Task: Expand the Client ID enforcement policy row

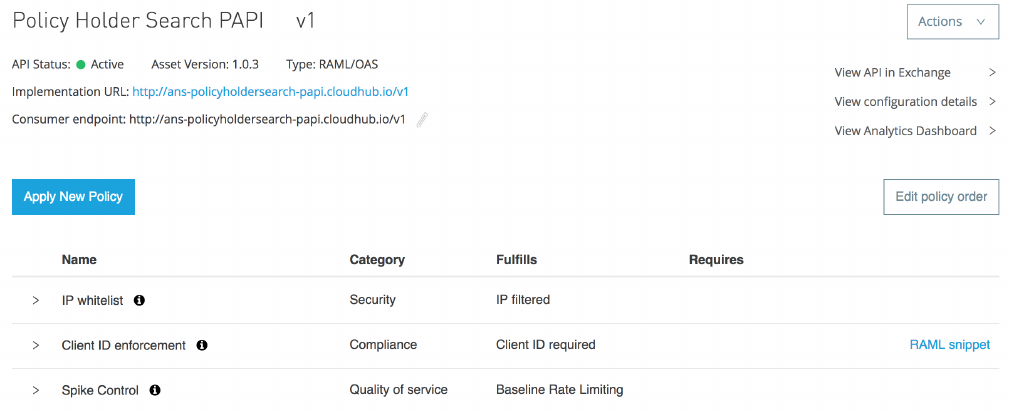Action: click(35, 345)
